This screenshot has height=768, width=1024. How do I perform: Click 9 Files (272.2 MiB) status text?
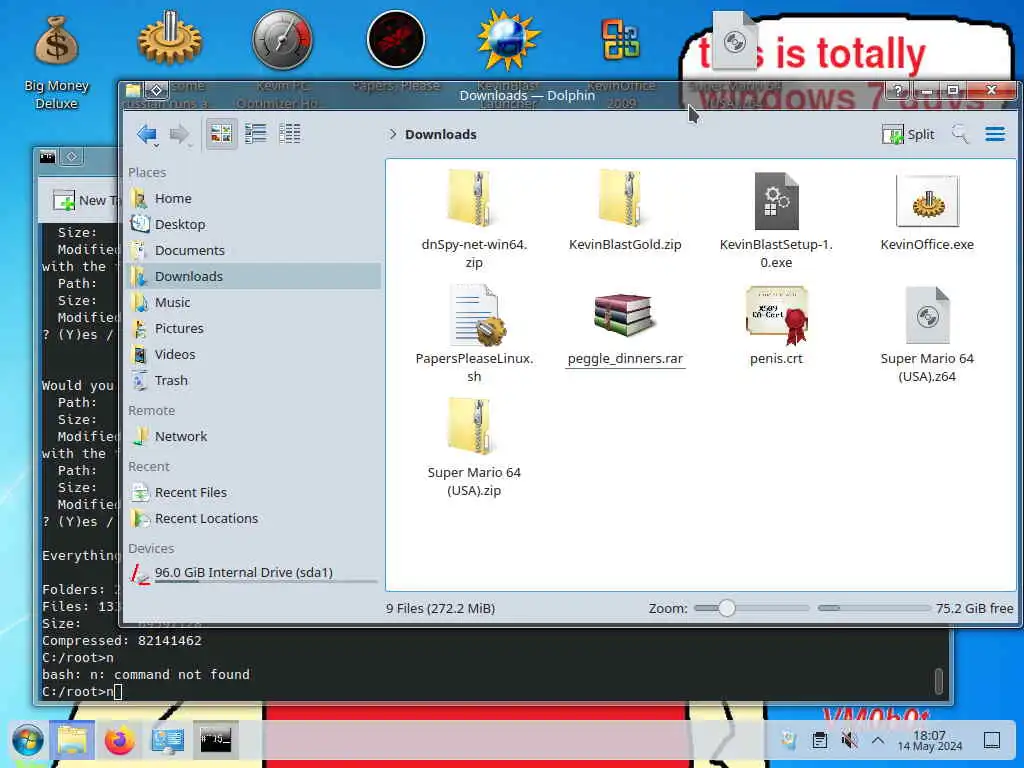pyautogui.click(x=440, y=608)
